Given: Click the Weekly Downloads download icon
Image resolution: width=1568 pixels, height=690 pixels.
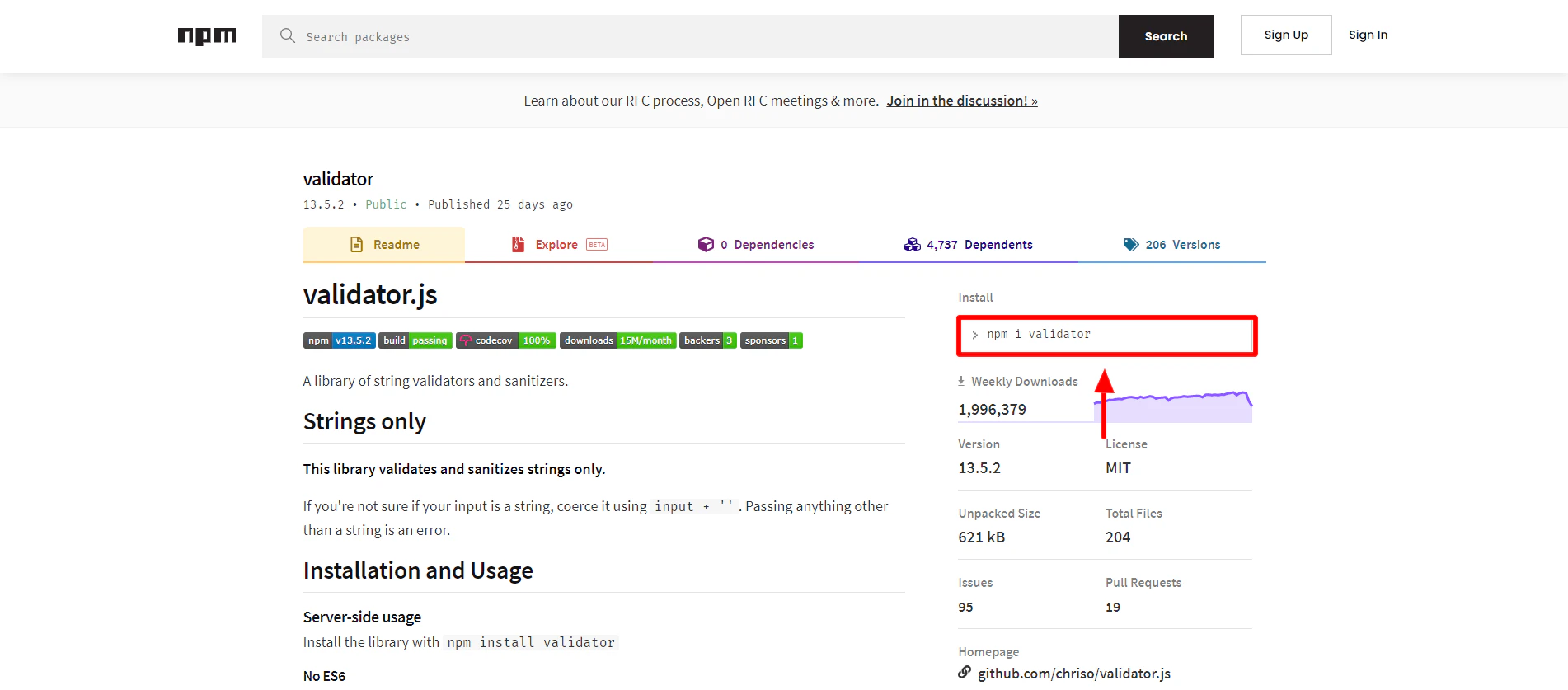Looking at the screenshot, I should pos(961,381).
